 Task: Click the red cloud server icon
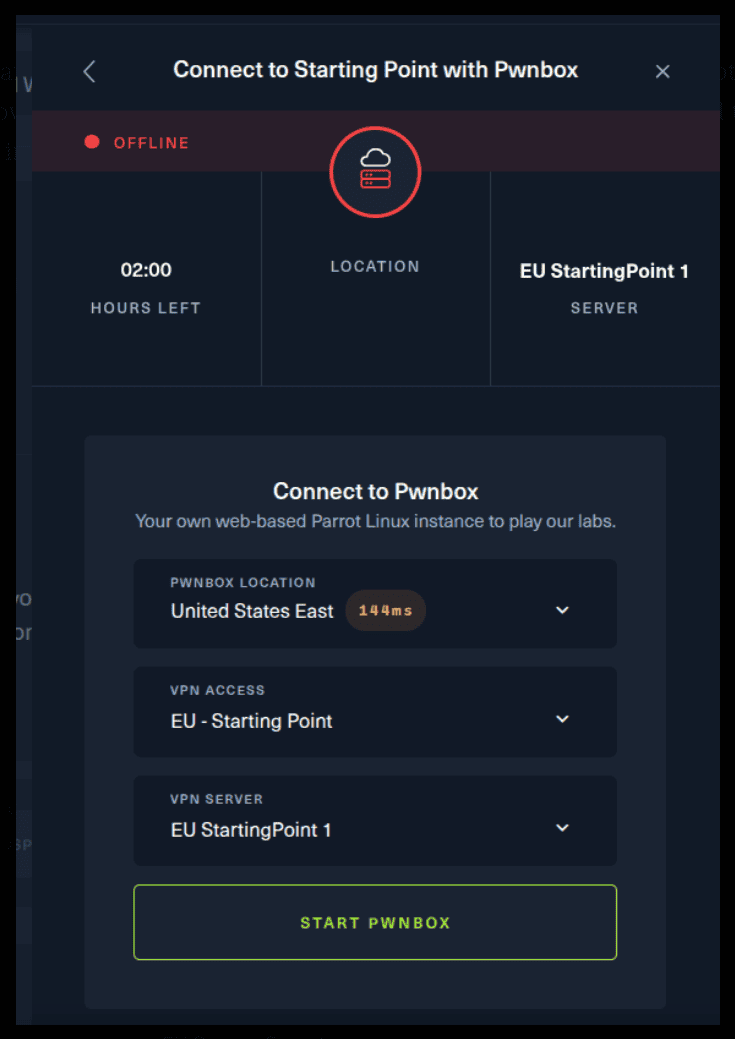(x=375, y=172)
